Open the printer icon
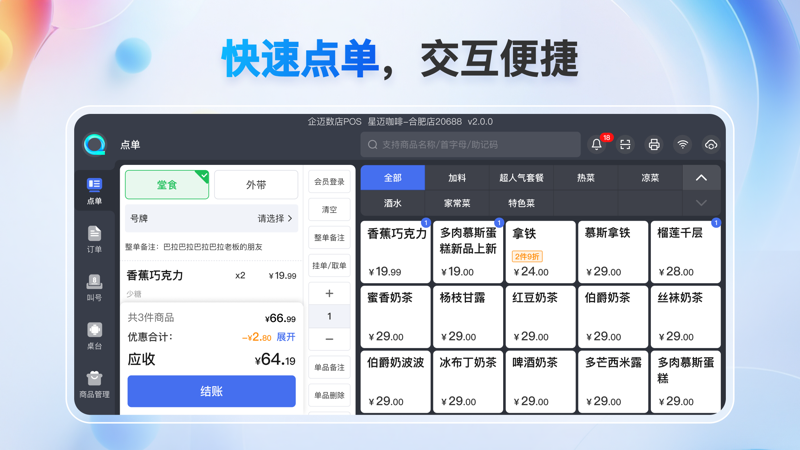 [654, 145]
